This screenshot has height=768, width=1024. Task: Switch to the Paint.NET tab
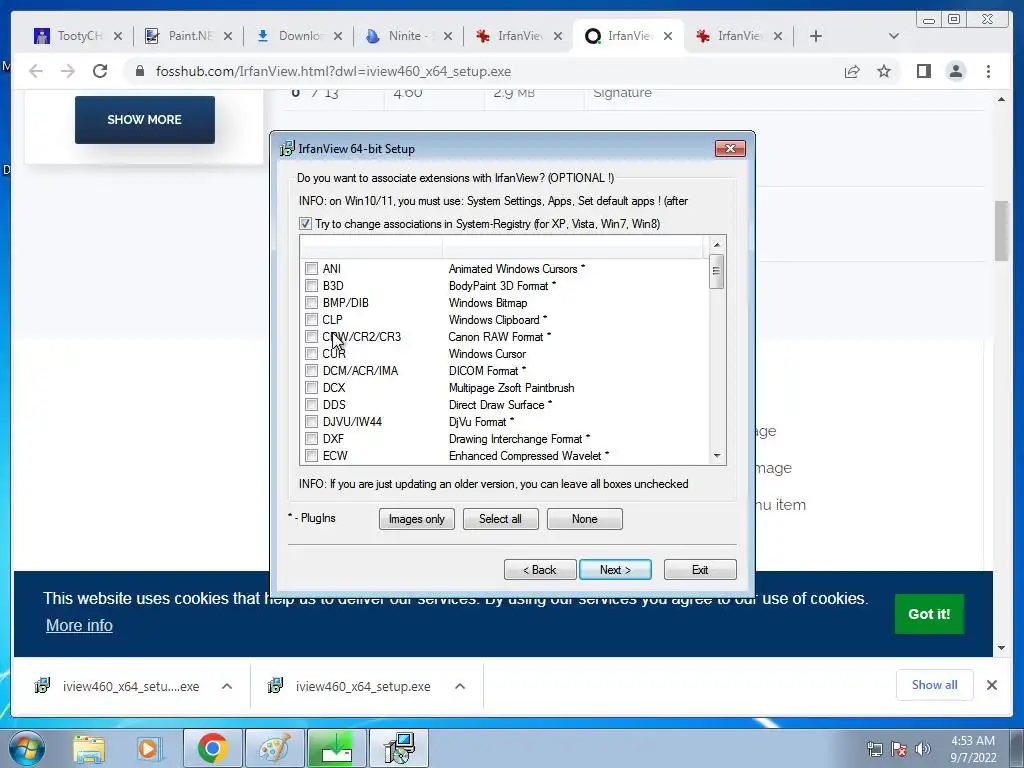[189, 37]
